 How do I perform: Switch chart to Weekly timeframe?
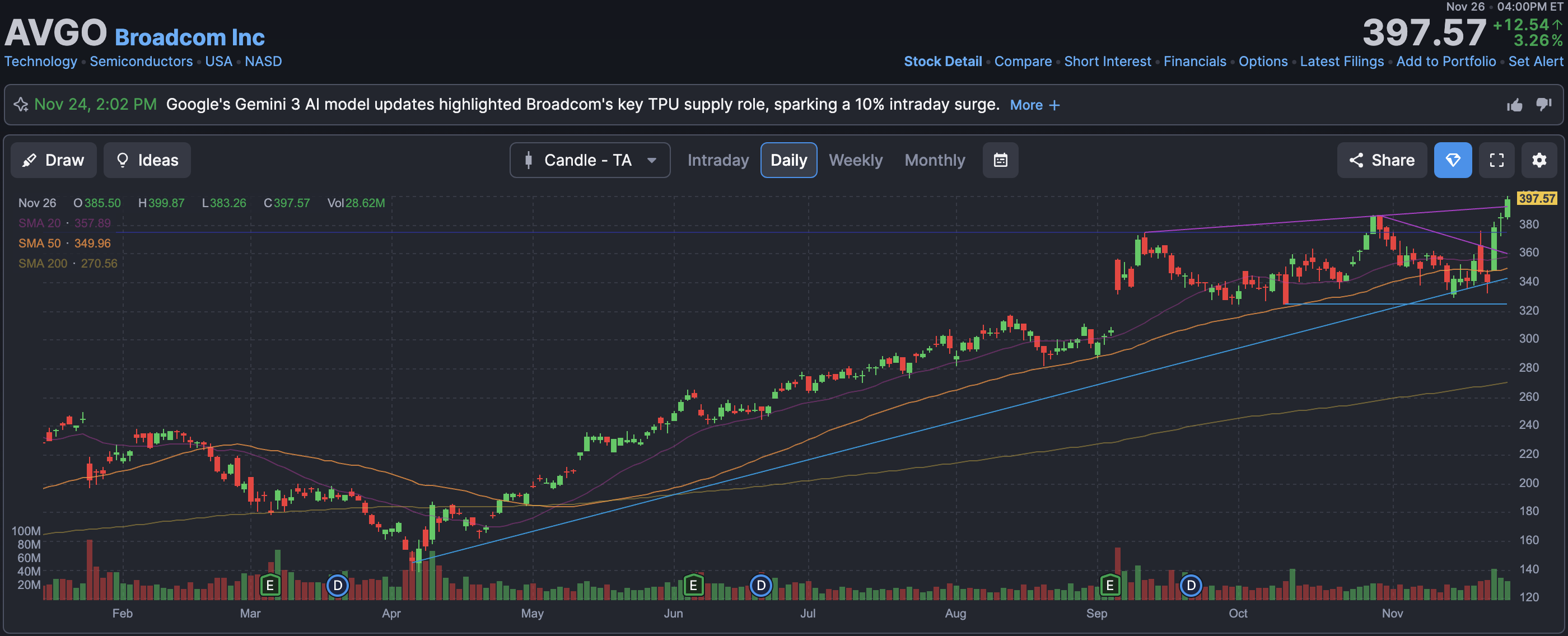855,160
